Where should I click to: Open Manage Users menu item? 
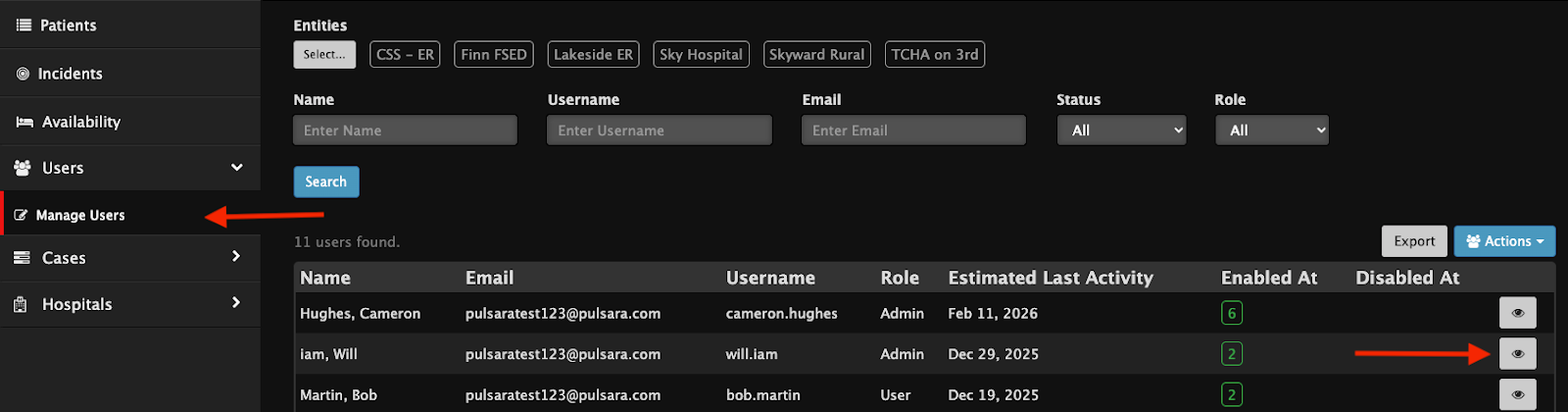(x=80, y=216)
